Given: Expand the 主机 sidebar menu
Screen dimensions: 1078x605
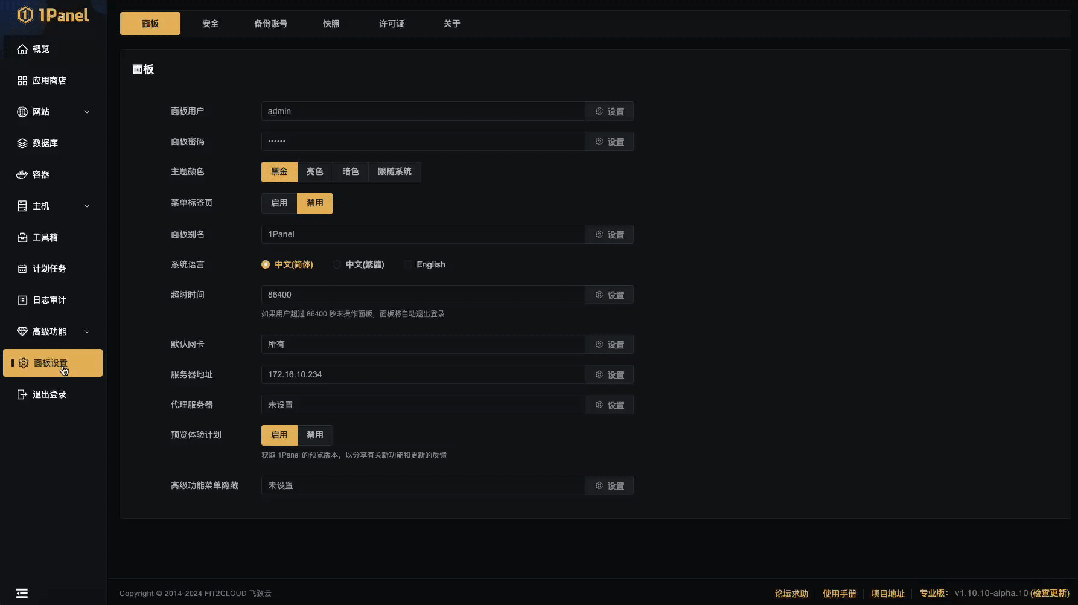Looking at the screenshot, I should [x=40, y=205].
